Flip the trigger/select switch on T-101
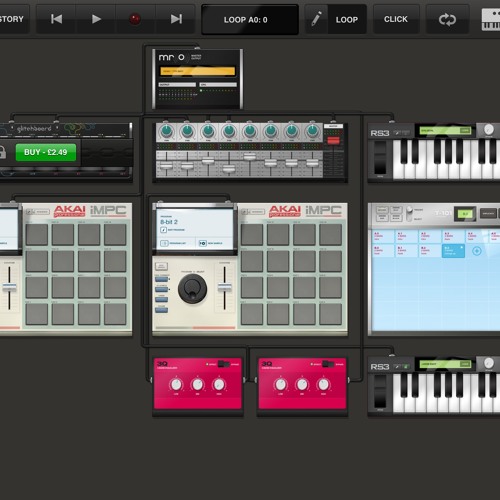 click(x=409, y=214)
